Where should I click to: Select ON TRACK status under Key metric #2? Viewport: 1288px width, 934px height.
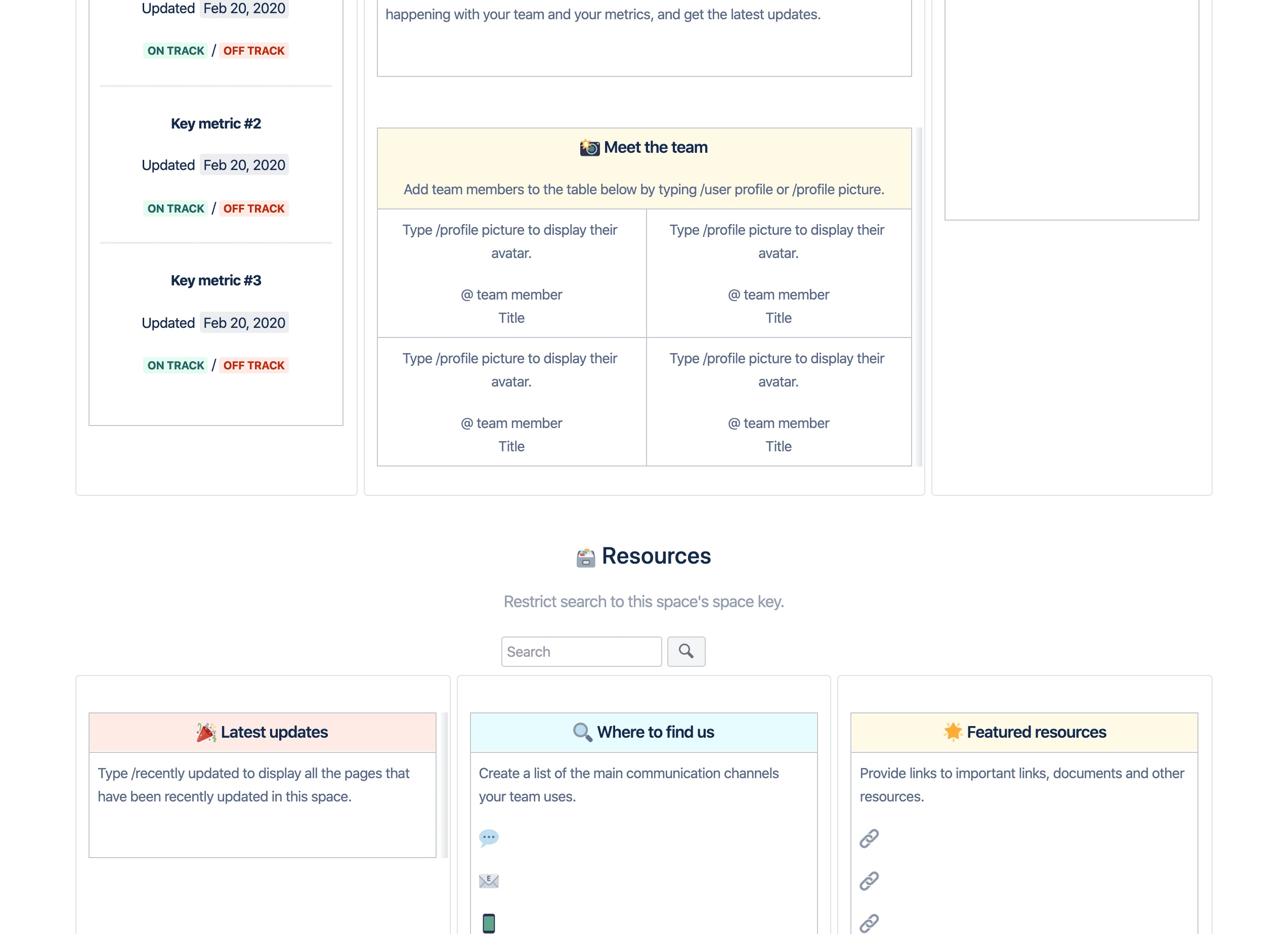pyautogui.click(x=176, y=208)
